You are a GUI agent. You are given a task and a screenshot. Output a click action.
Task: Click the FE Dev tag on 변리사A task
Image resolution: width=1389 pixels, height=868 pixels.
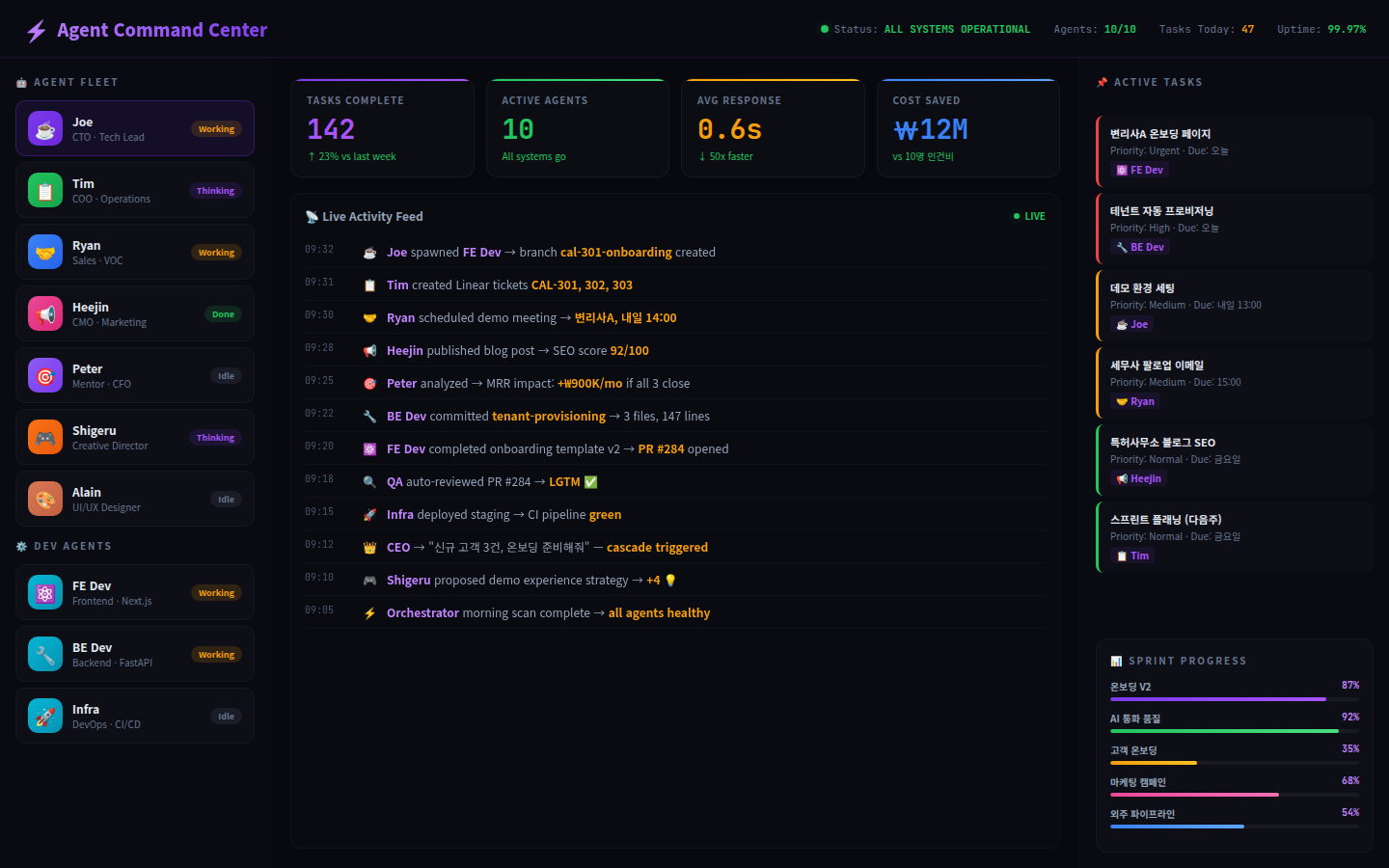[x=1139, y=170]
